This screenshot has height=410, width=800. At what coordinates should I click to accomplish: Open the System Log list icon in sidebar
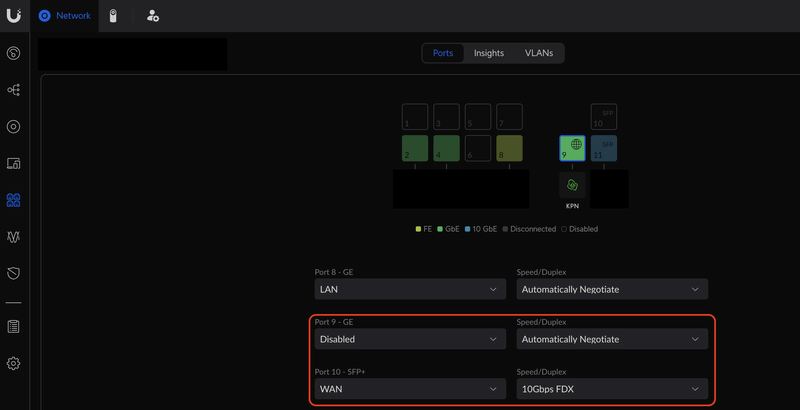coord(13,326)
